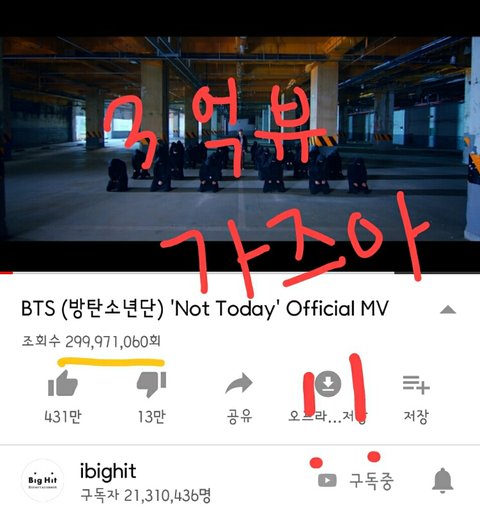The height and width of the screenshot is (515, 480).
Task: Tap the thumbs down dislike icon
Action: (151, 384)
